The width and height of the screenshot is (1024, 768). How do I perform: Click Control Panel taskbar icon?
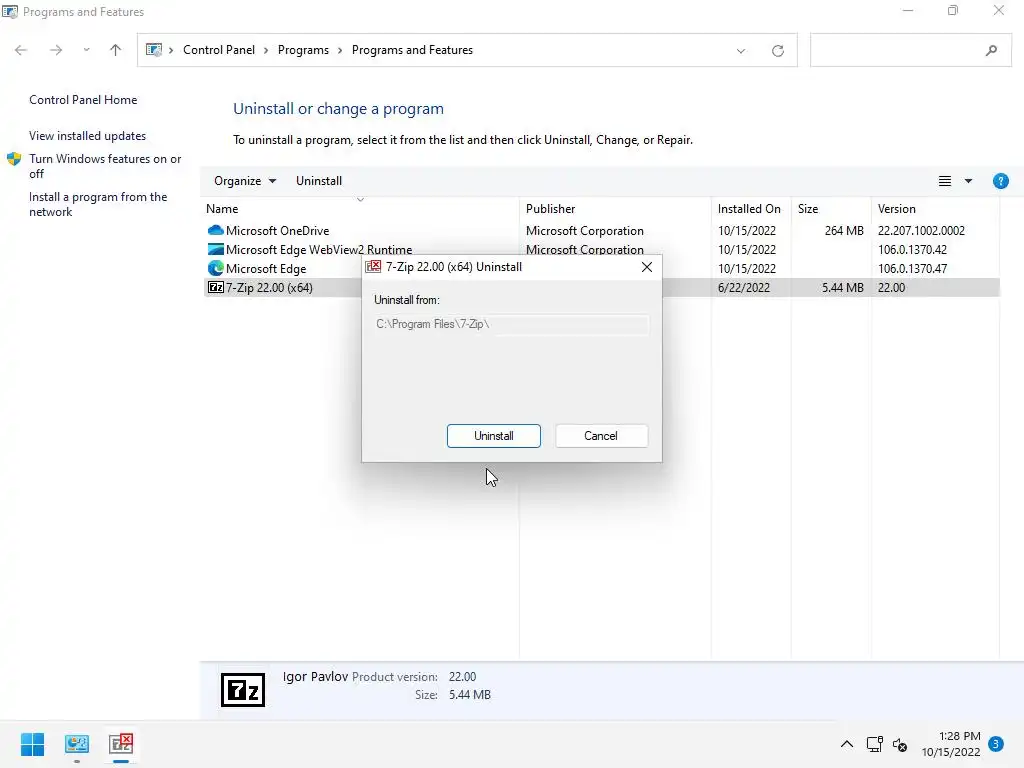pos(77,744)
